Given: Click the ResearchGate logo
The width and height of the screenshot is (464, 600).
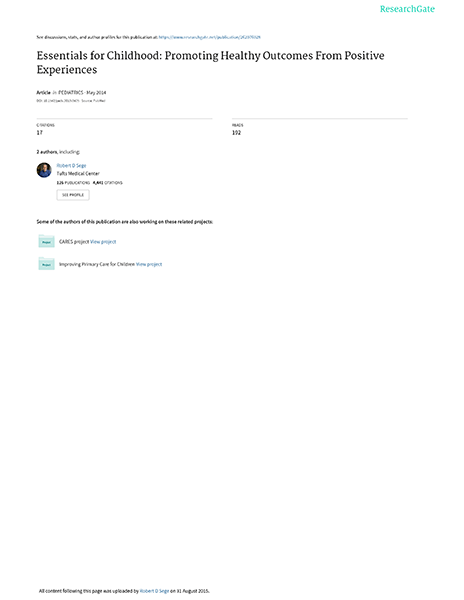Looking at the screenshot, I should (407, 9).
